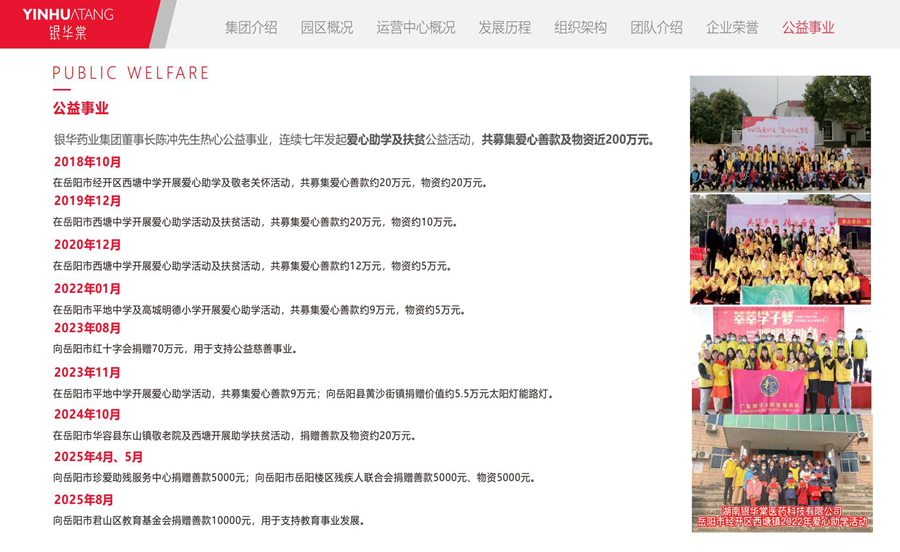
Task: Click the red 公益事业 section title
Action: pos(81,108)
